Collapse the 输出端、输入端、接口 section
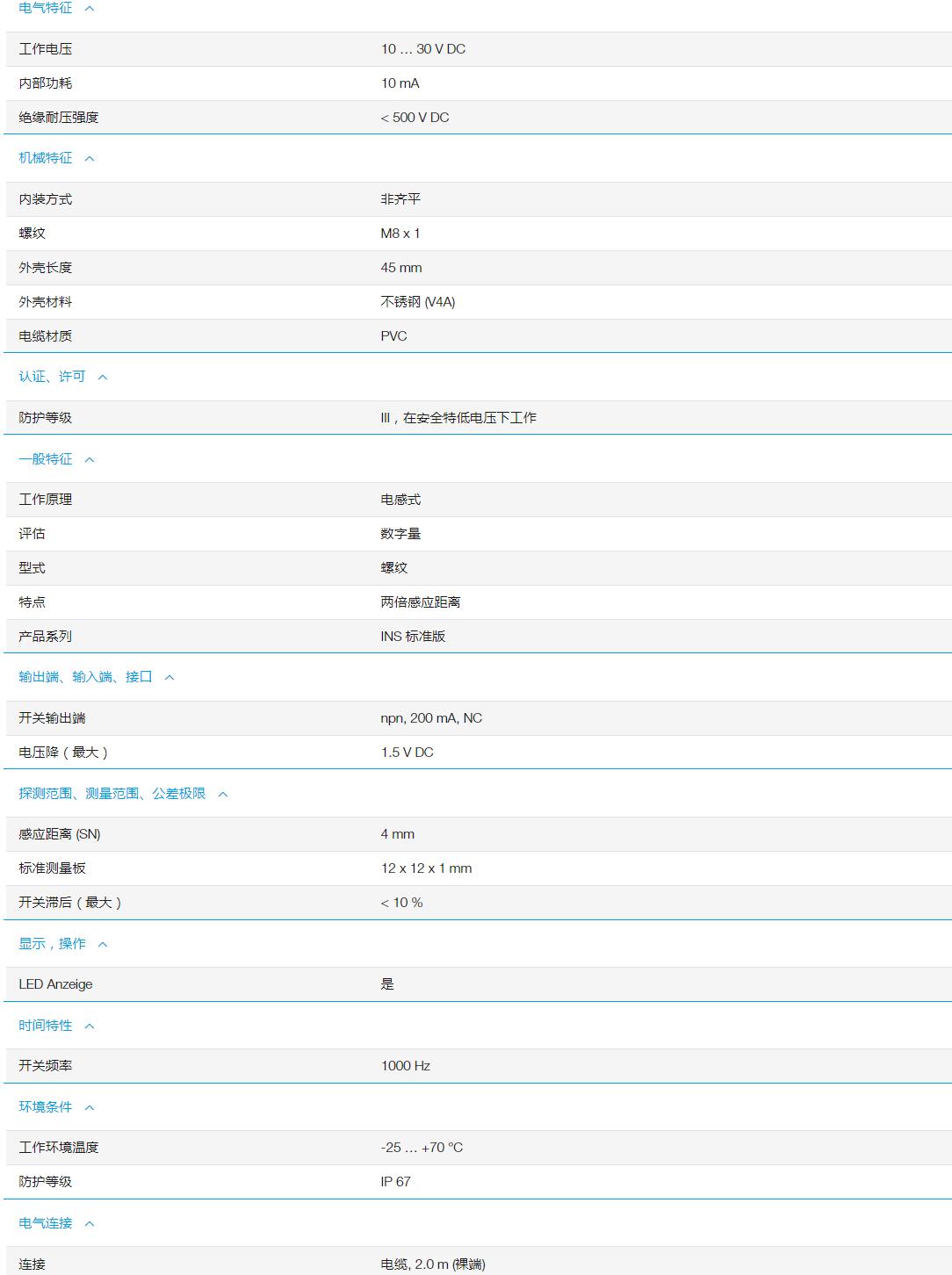The height and width of the screenshot is (1275, 952). click(170, 677)
